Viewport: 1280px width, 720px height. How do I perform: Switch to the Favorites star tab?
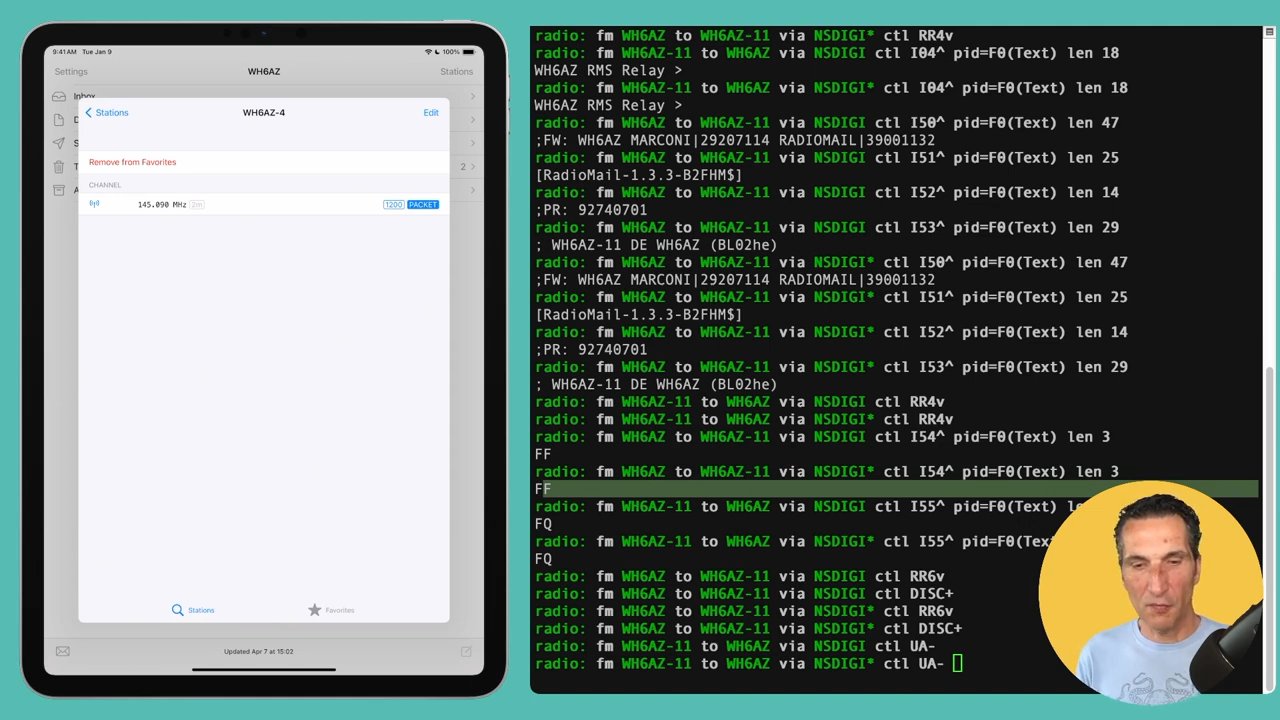pos(331,610)
